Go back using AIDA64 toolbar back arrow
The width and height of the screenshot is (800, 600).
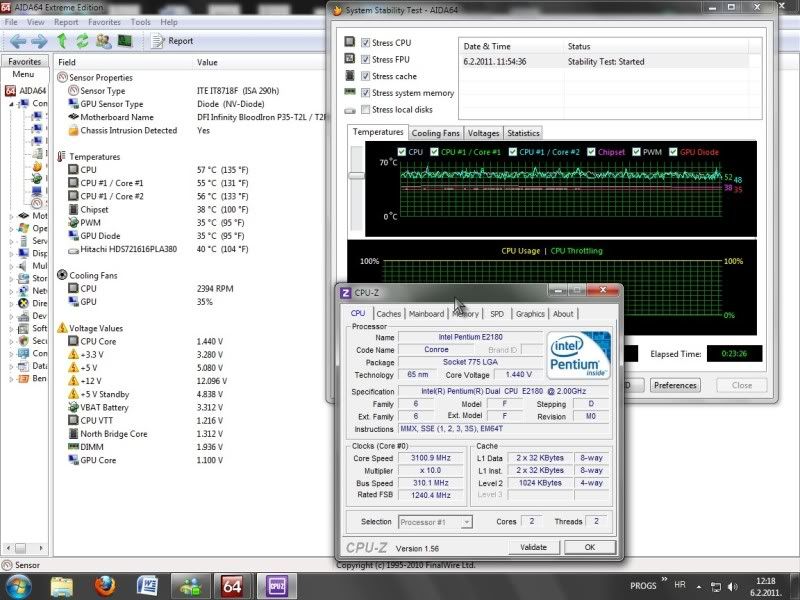pos(18,41)
